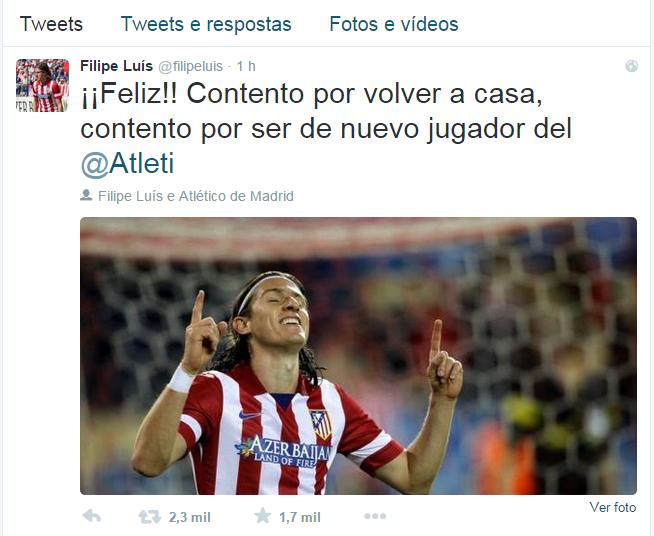Open more options via the three dots icon

pyautogui.click(x=375, y=516)
